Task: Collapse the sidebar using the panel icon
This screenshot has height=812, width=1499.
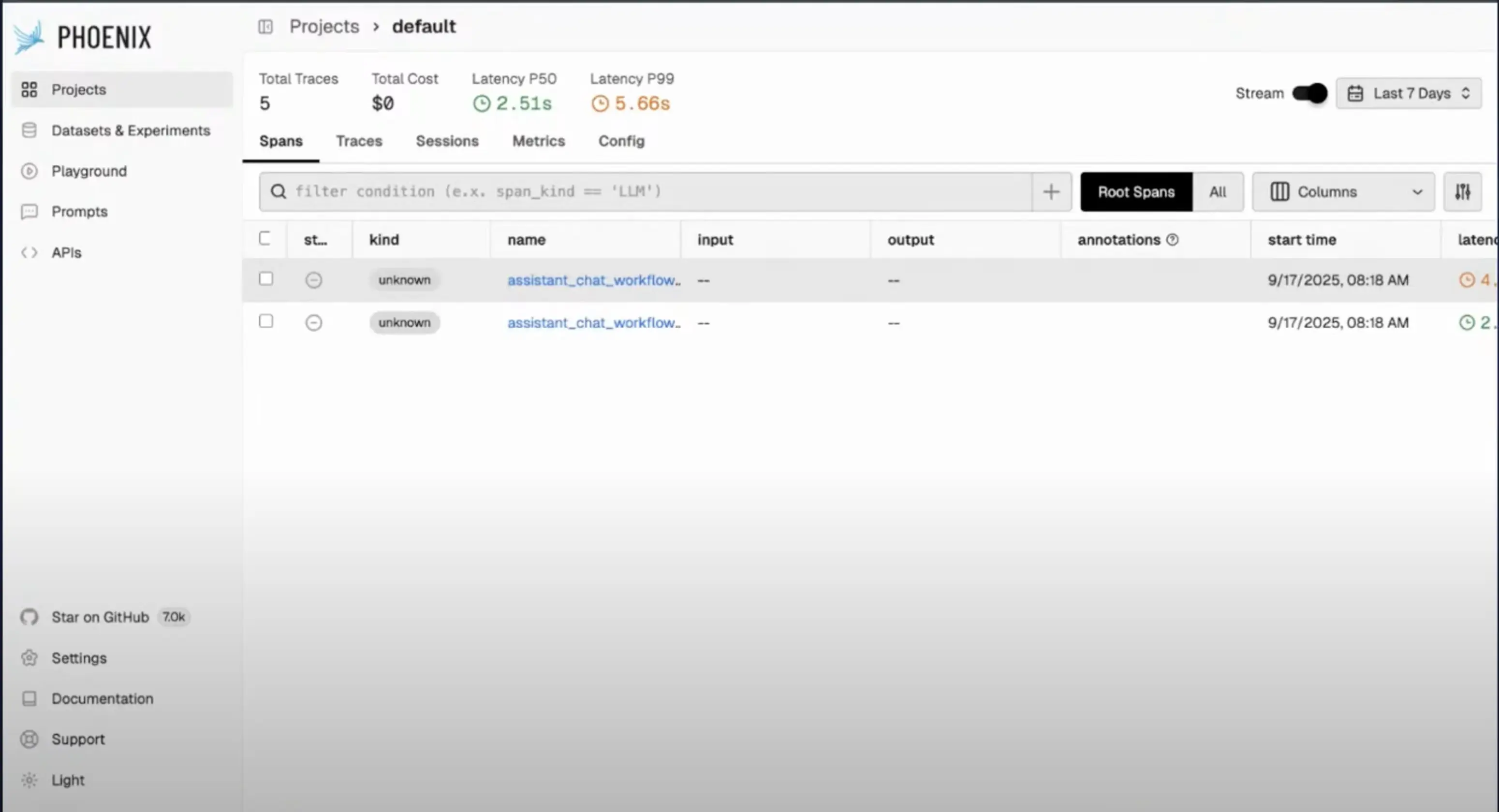Action: point(265,27)
